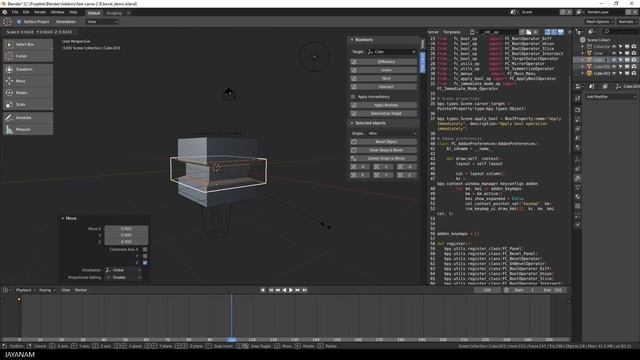Play the animation in reverse
The width and height of the screenshot is (640, 360).
(x=284, y=290)
